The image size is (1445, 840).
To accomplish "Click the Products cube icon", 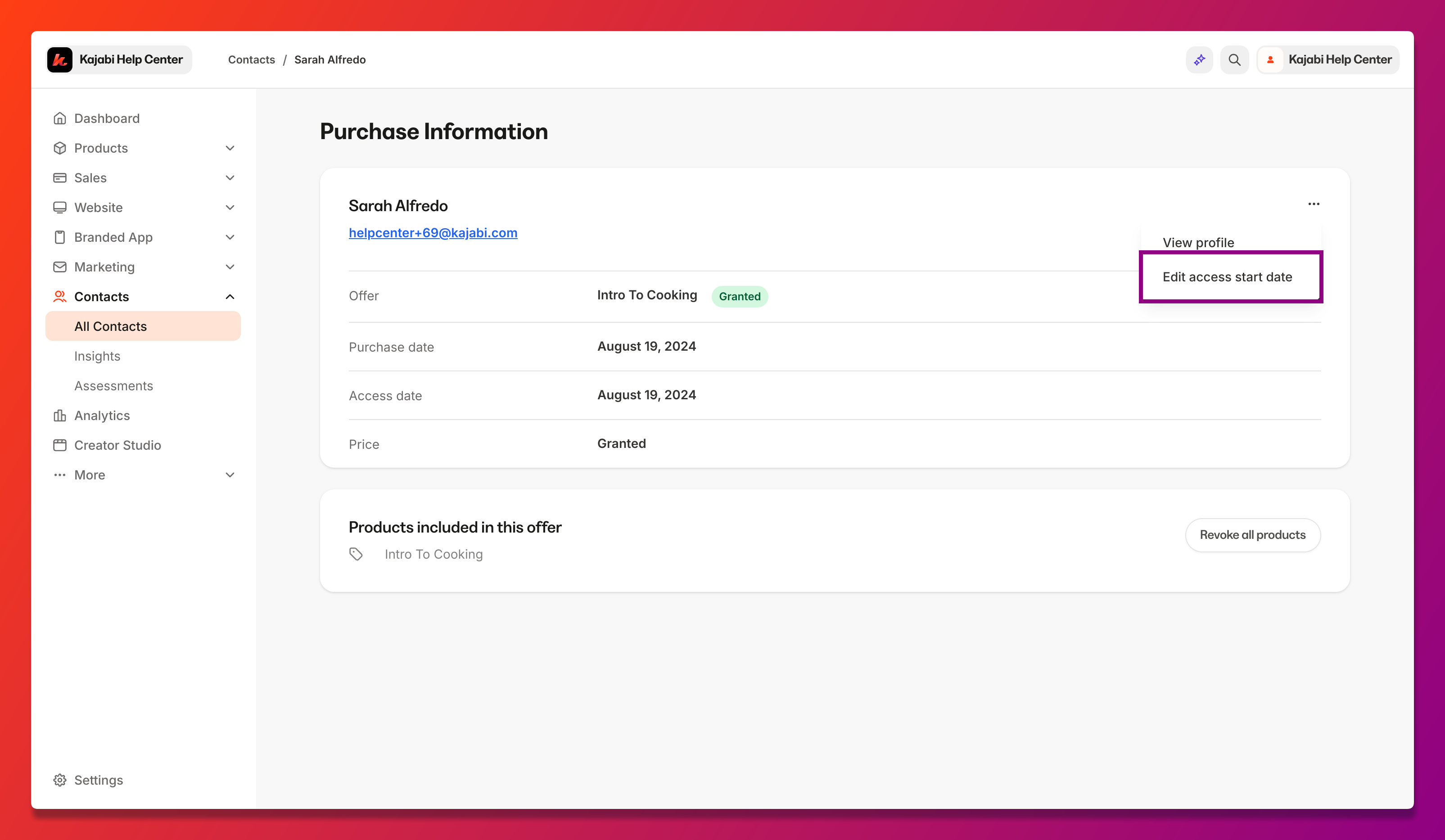I will [59, 148].
